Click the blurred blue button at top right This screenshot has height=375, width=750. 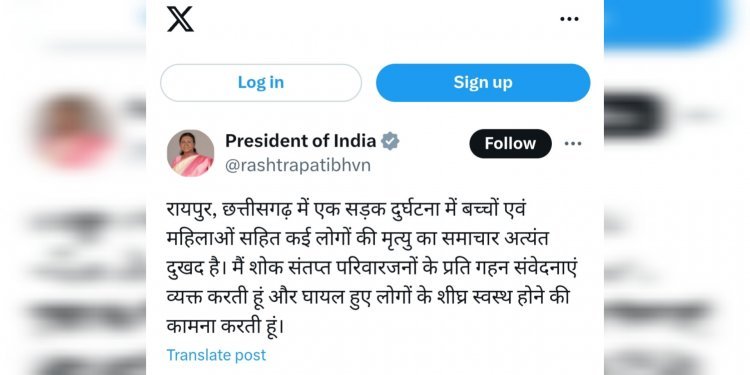[667, 22]
